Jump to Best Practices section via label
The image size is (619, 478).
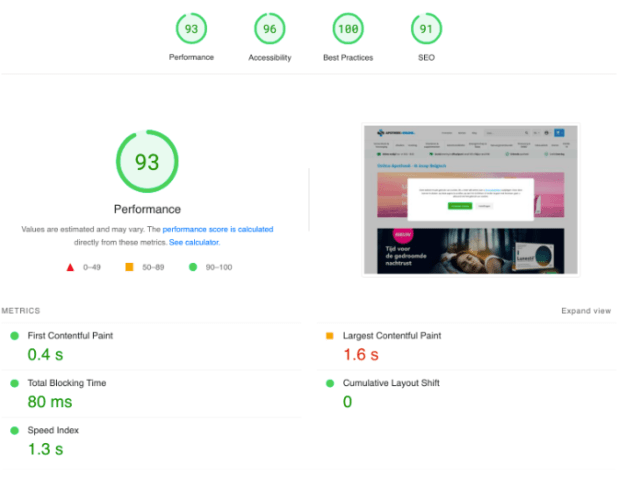347,58
